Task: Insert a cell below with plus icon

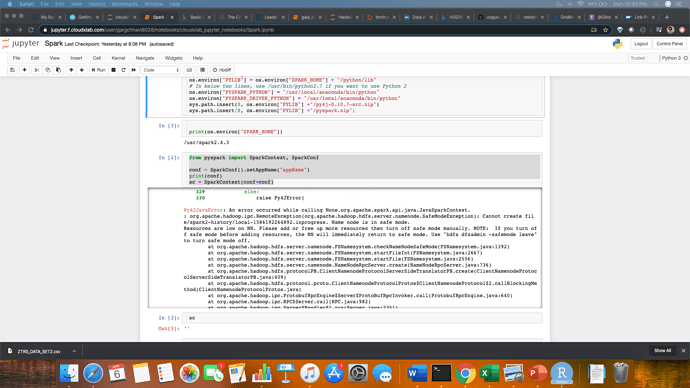Action: tap(25, 70)
